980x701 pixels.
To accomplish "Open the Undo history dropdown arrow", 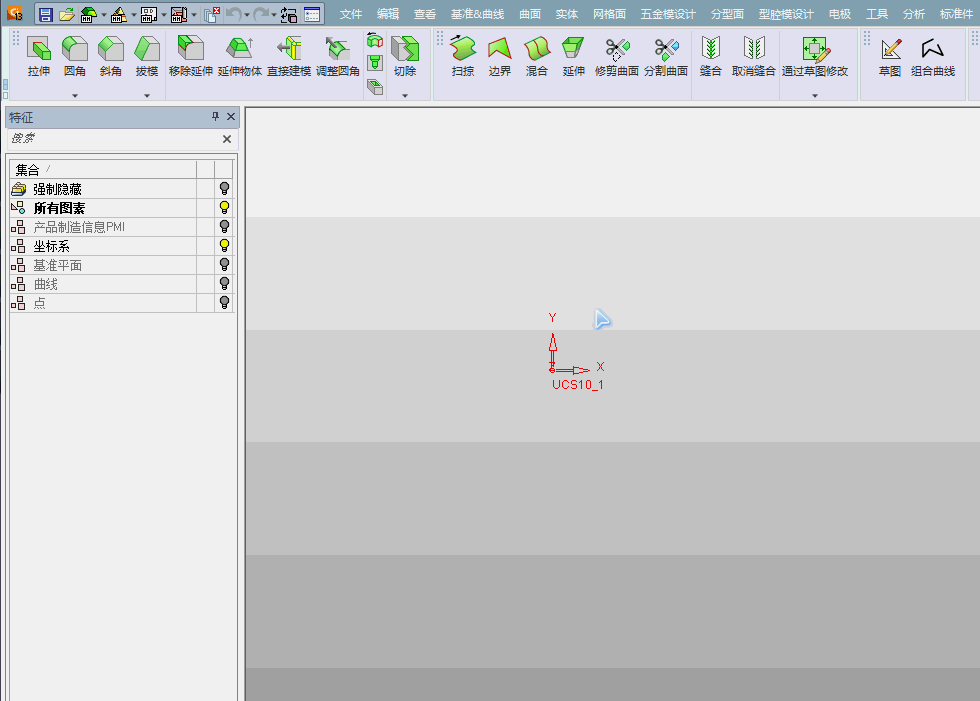I will (246, 14).
